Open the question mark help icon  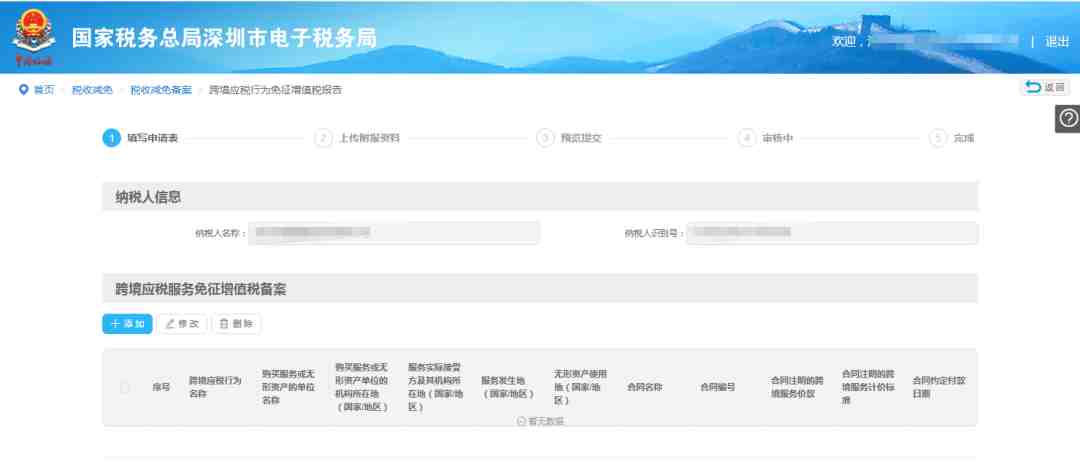(1068, 118)
